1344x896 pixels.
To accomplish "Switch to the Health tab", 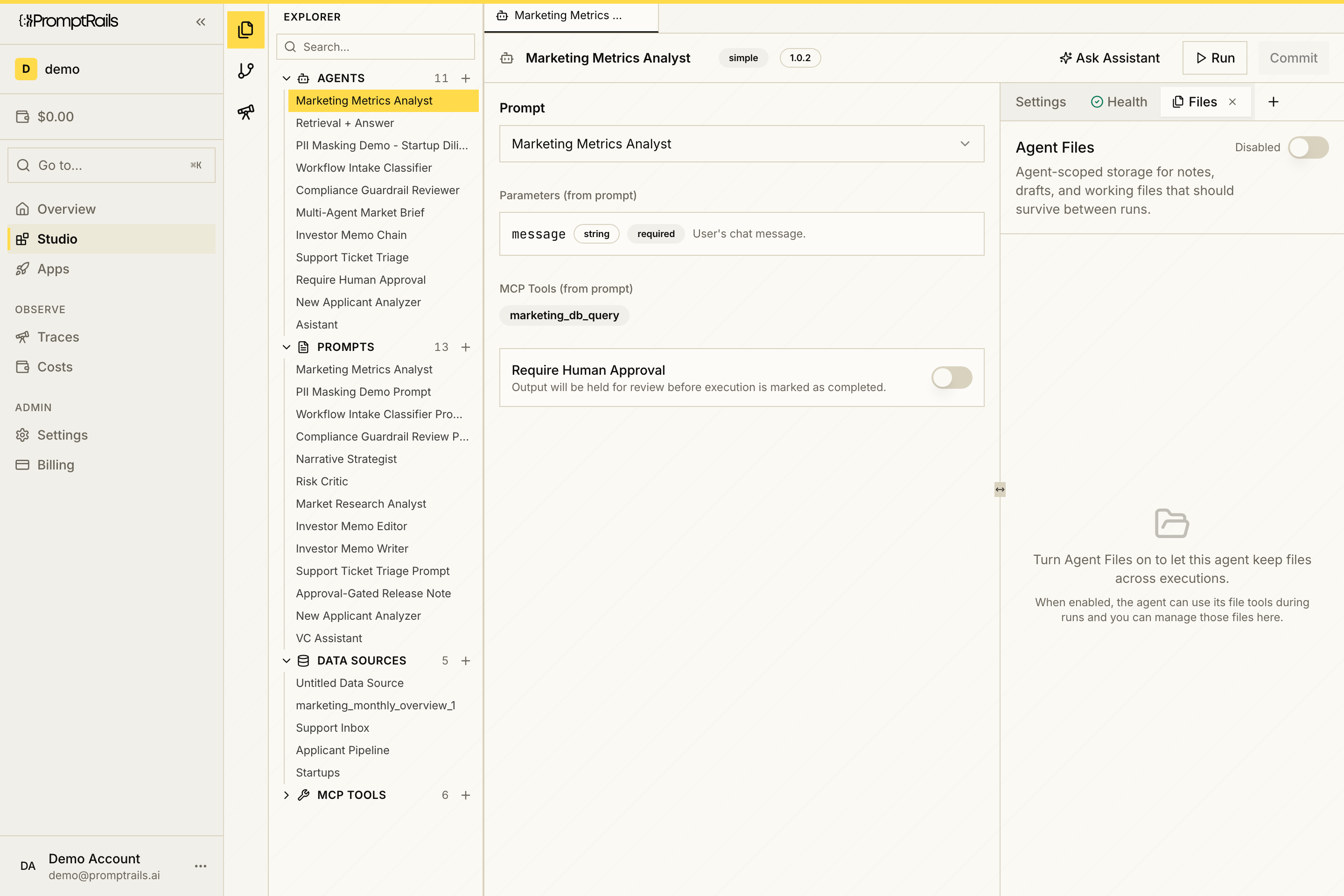I will pyautogui.click(x=1119, y=102).
